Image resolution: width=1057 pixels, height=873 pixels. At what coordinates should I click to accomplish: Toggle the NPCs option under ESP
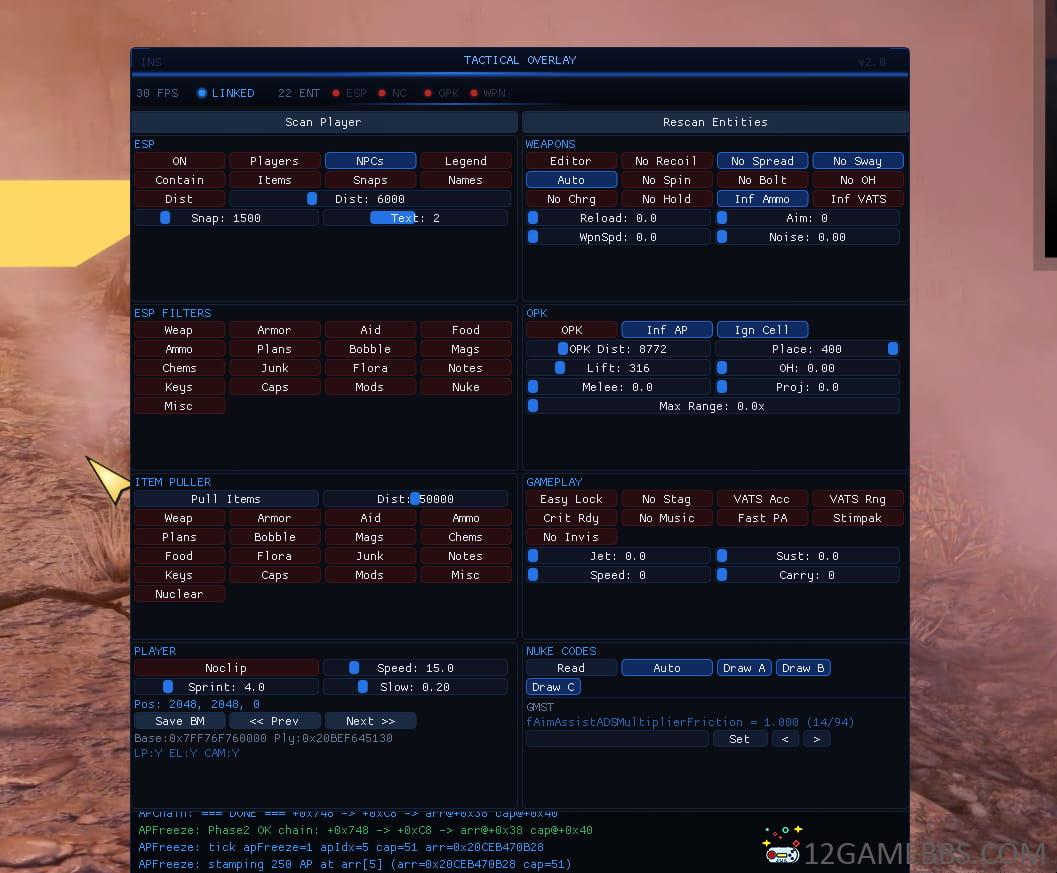pyautogui.click(x=370, y=161)
